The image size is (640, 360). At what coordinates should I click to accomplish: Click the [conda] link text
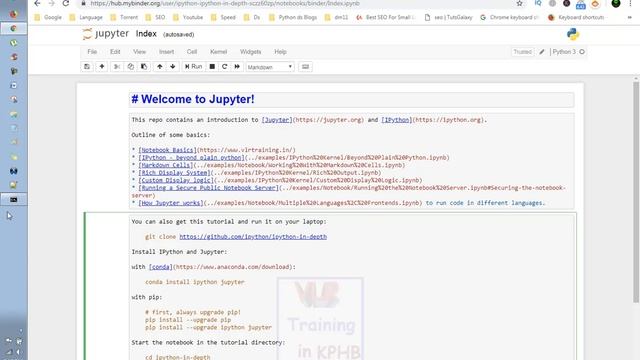(161, 267)
